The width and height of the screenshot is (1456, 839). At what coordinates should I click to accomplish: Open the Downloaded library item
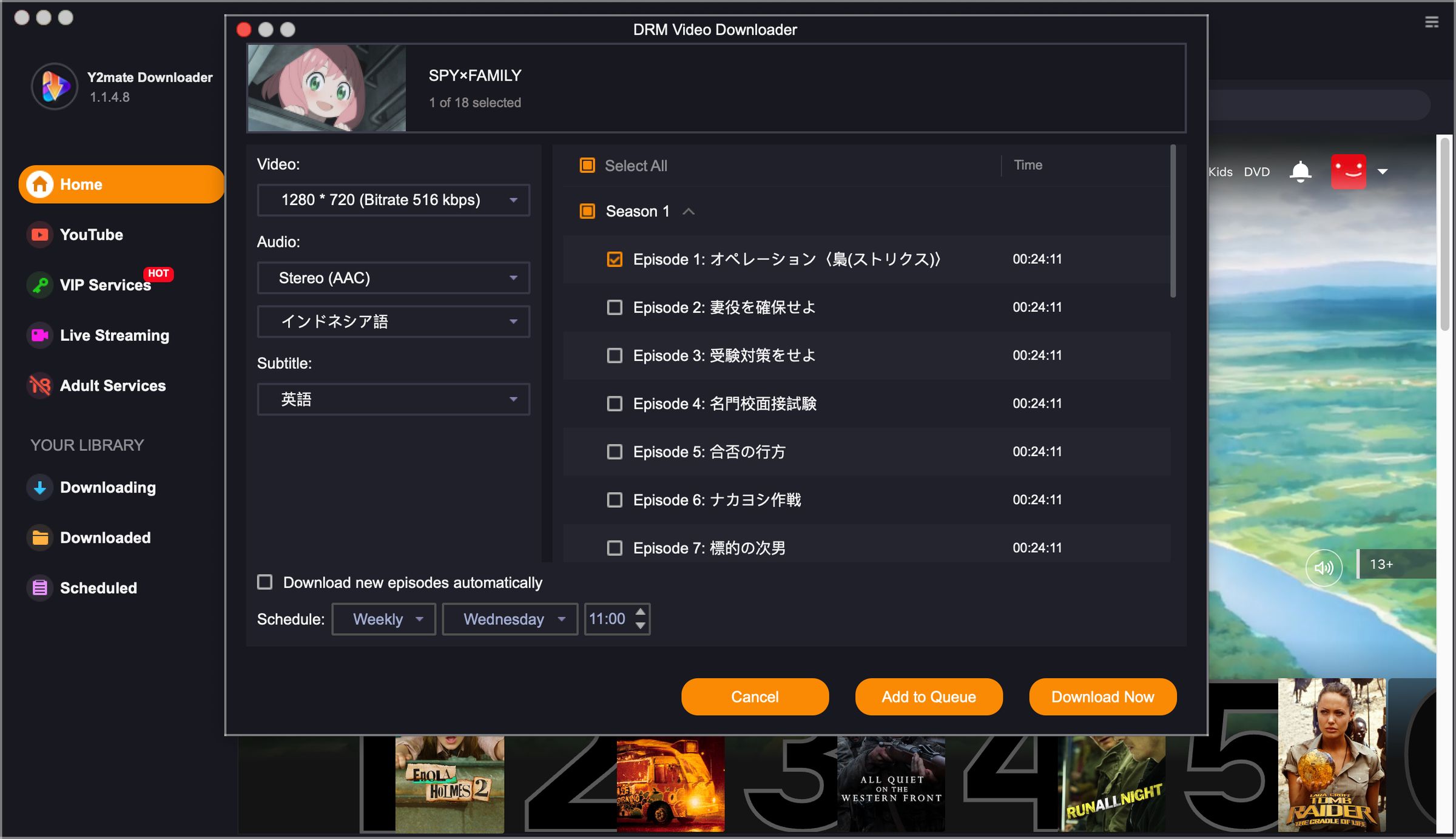[105, 537]
